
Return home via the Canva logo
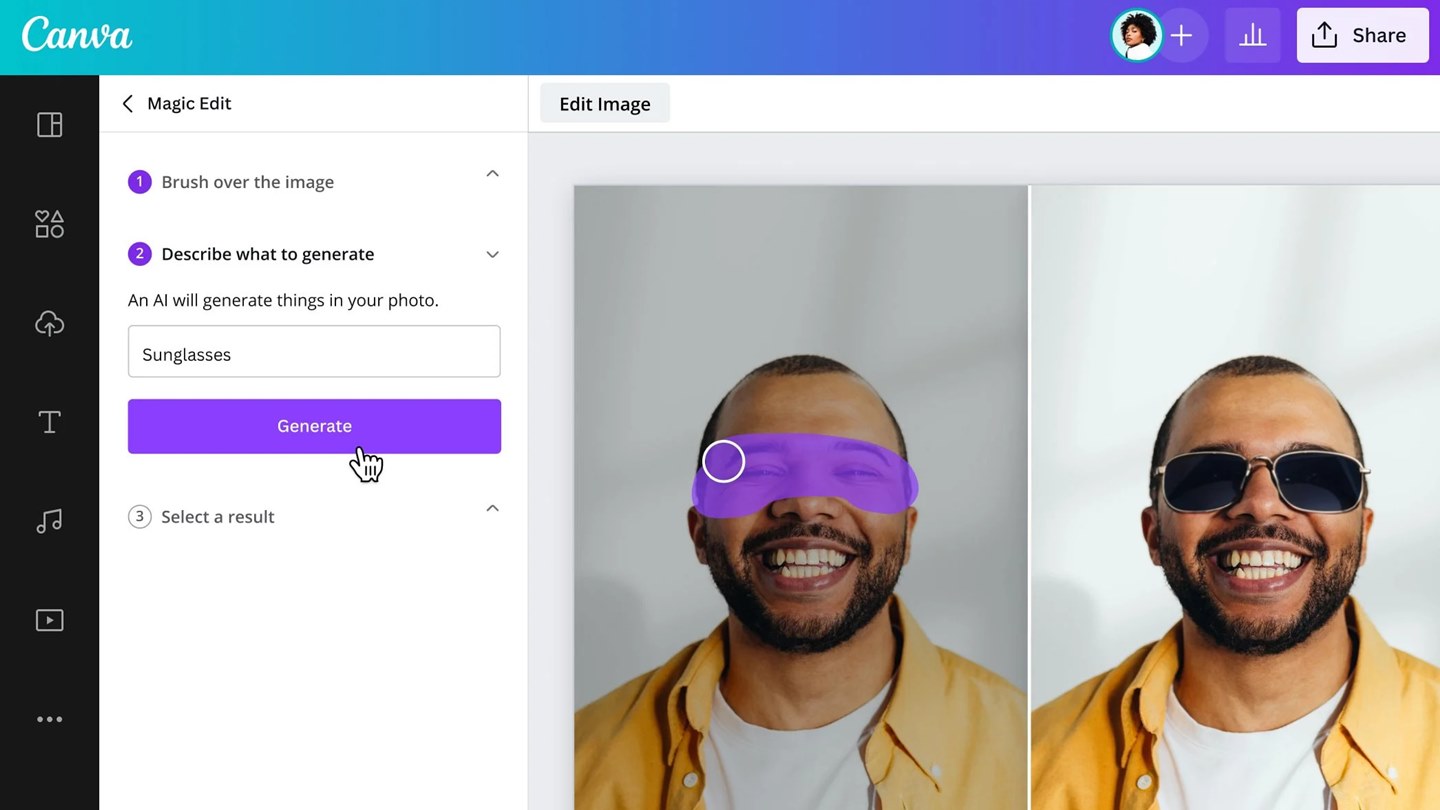[76, 35]
